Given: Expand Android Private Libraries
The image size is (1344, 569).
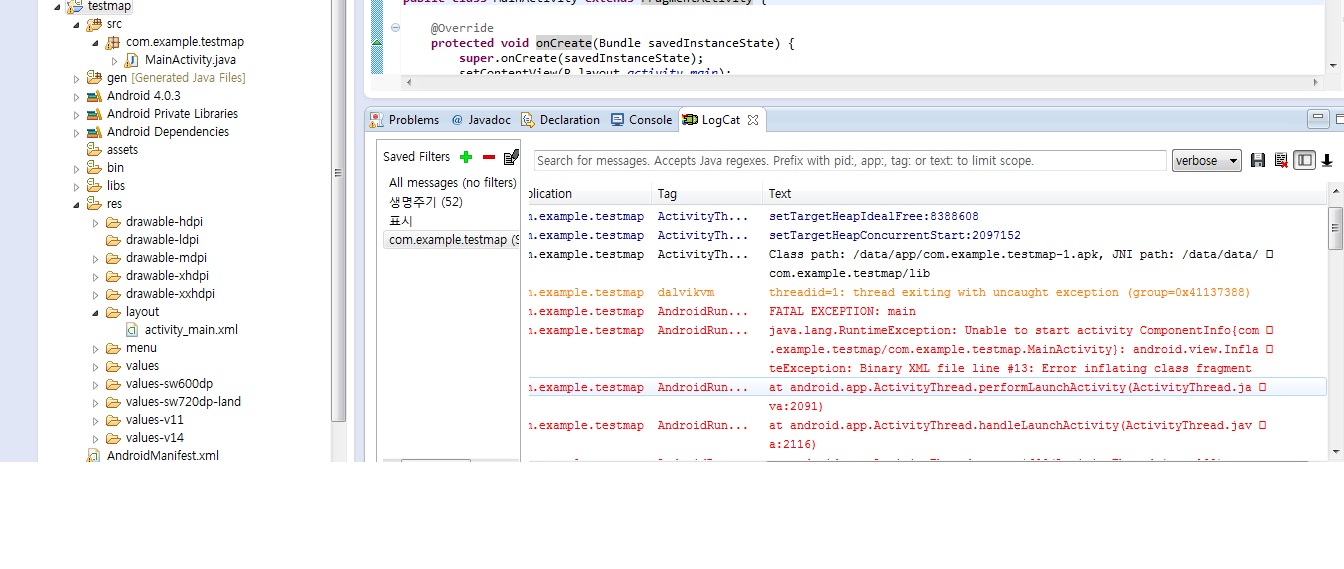Looking at the screenshot, I should pyautogui.click(x=76, y=114).
